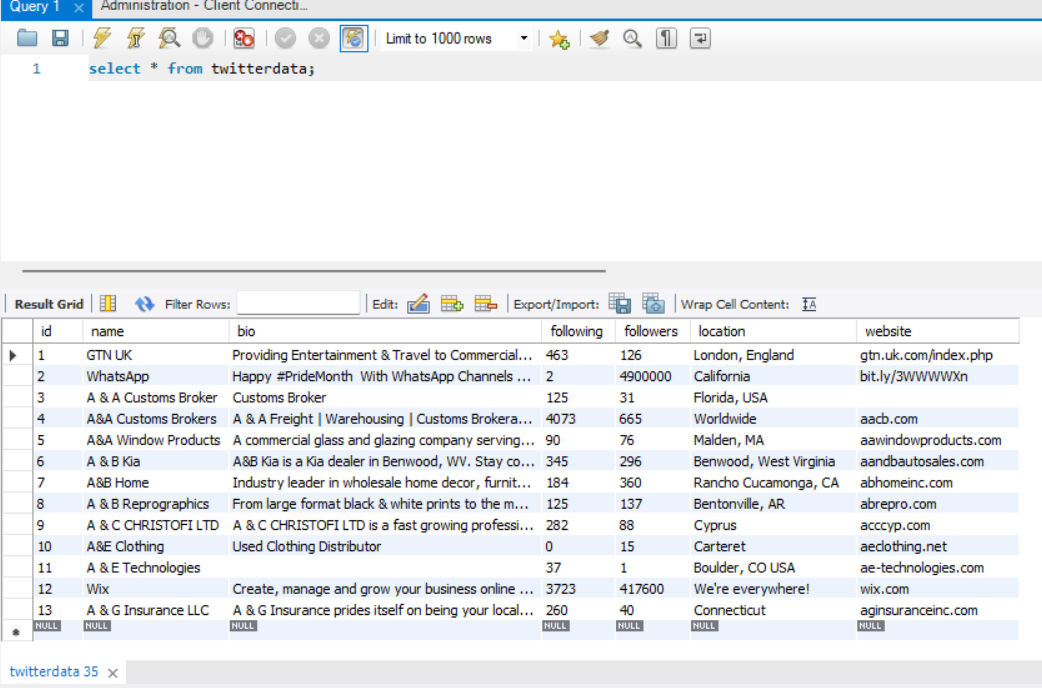The image size is (1042, 688).
Task: Beautify the SQL query text
Action: tap(598, 38)
